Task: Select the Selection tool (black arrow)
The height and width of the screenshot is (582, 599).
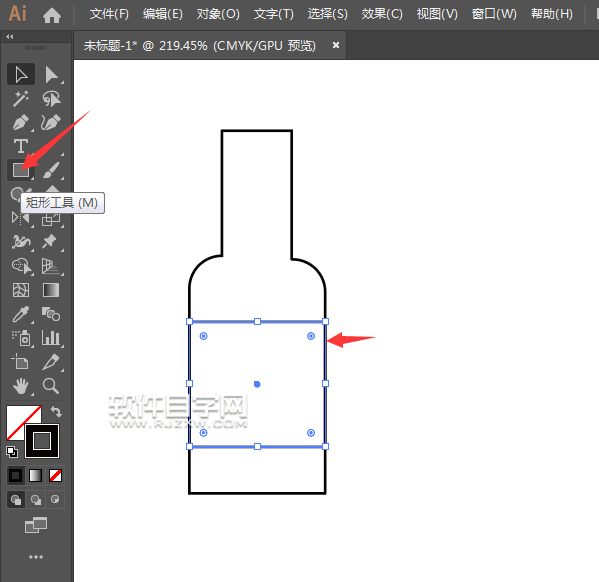Action: [21, 74]
